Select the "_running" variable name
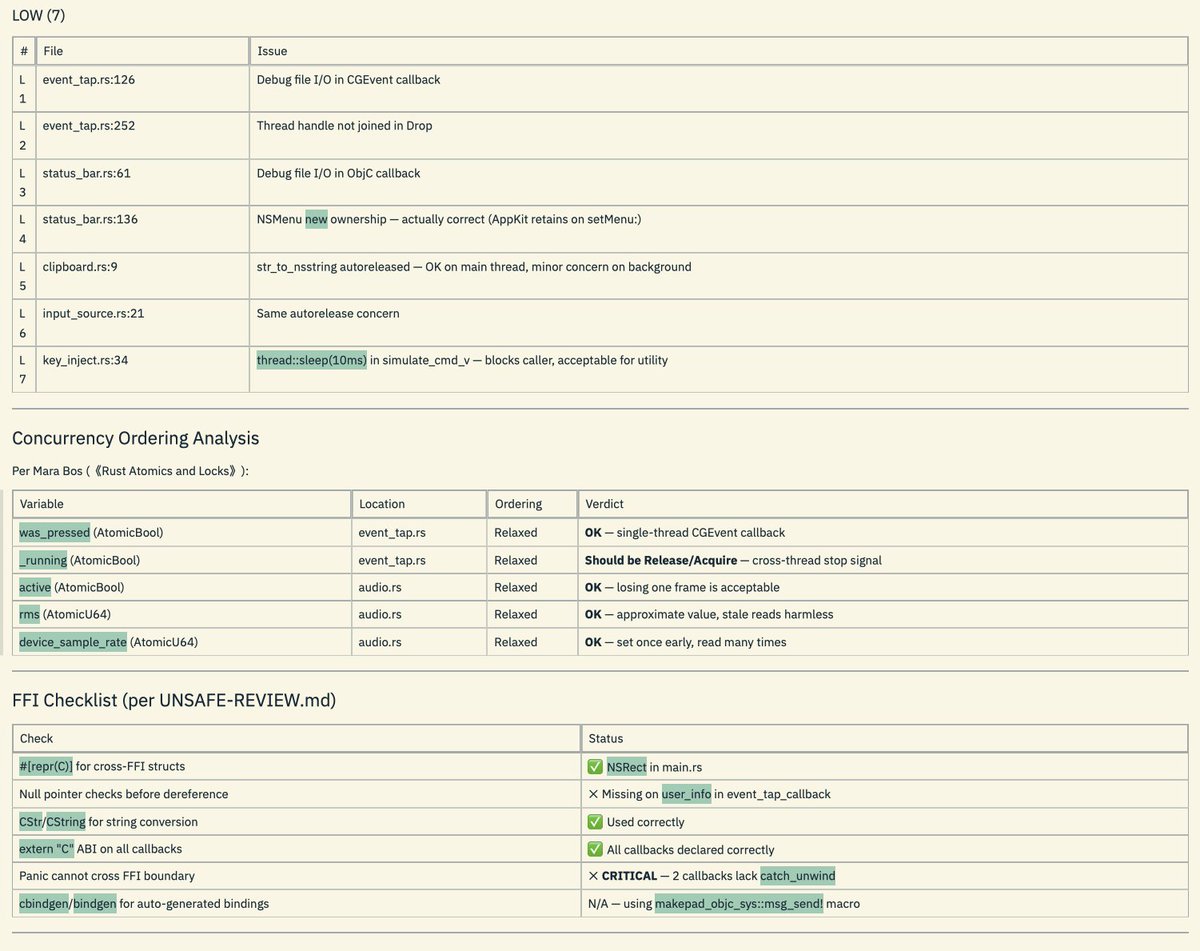Image resolution: width=1200 pixels, height=951 pixels. pyautogui.click(x=43, y=560)
